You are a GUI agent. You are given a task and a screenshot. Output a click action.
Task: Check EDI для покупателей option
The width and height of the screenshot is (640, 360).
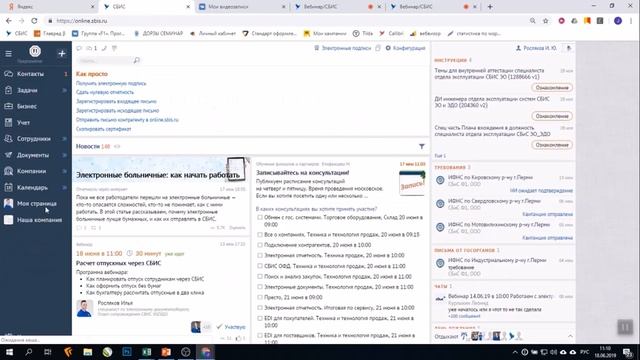[260, 318]
